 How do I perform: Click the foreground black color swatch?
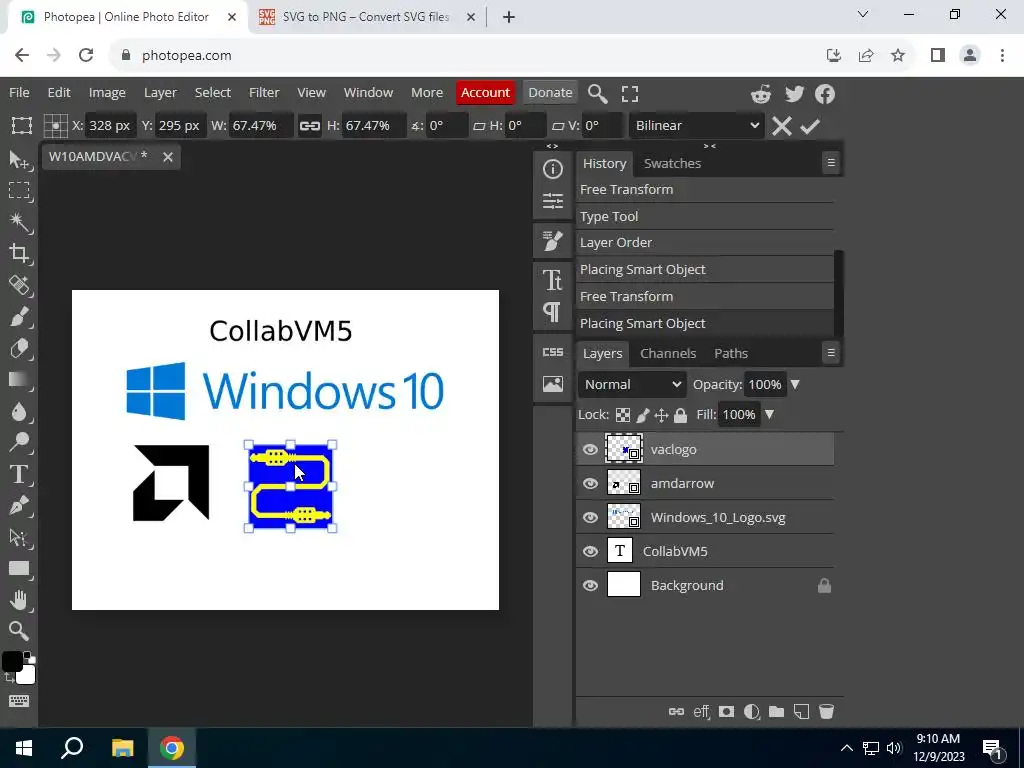point(12,661)
